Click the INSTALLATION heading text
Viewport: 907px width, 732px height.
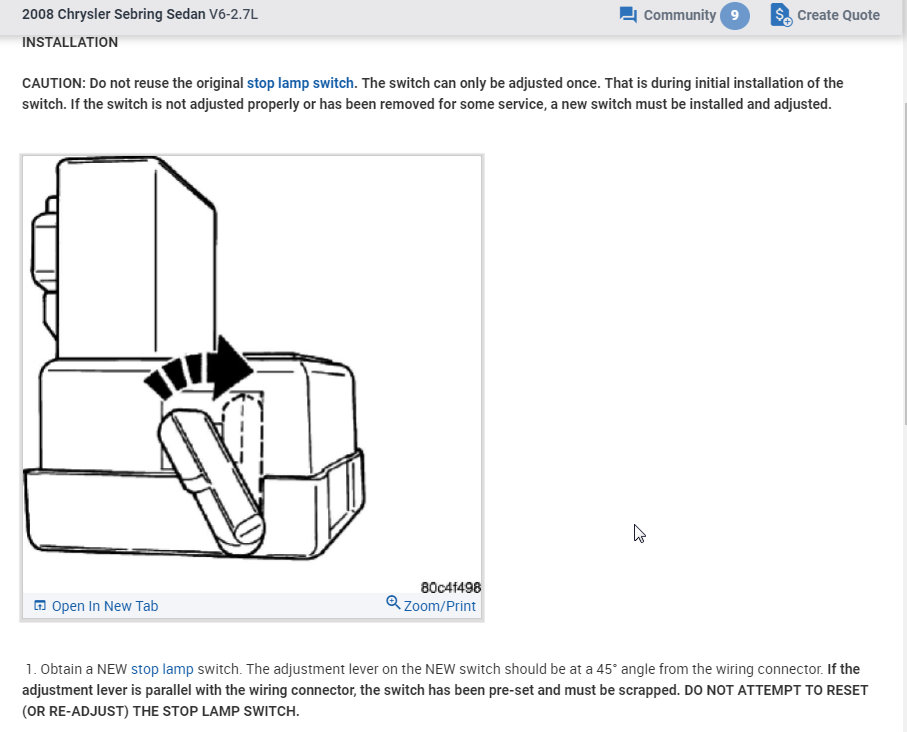70,42
